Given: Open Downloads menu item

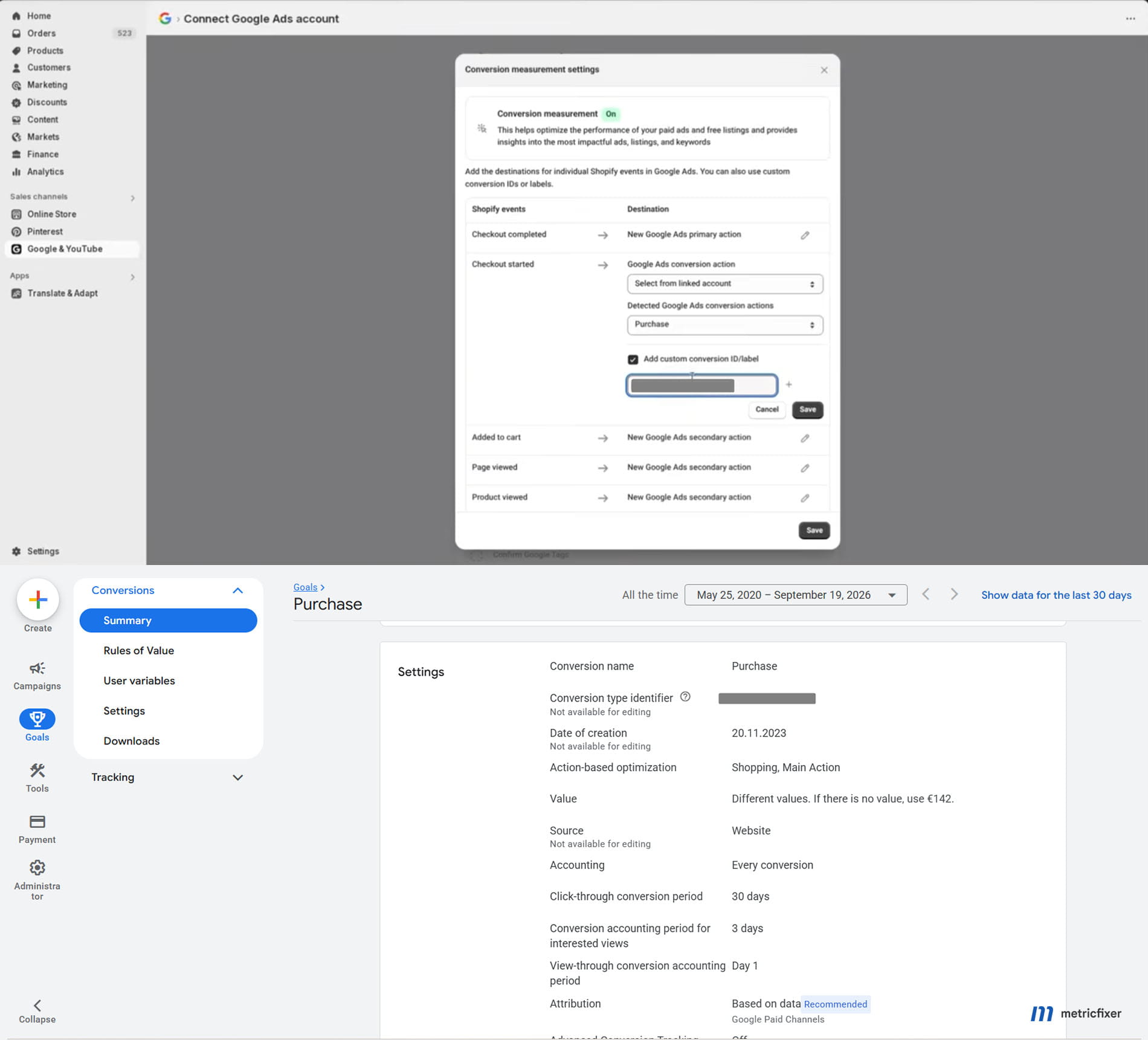Looking at the screenshot, I should tap(131, 741).
